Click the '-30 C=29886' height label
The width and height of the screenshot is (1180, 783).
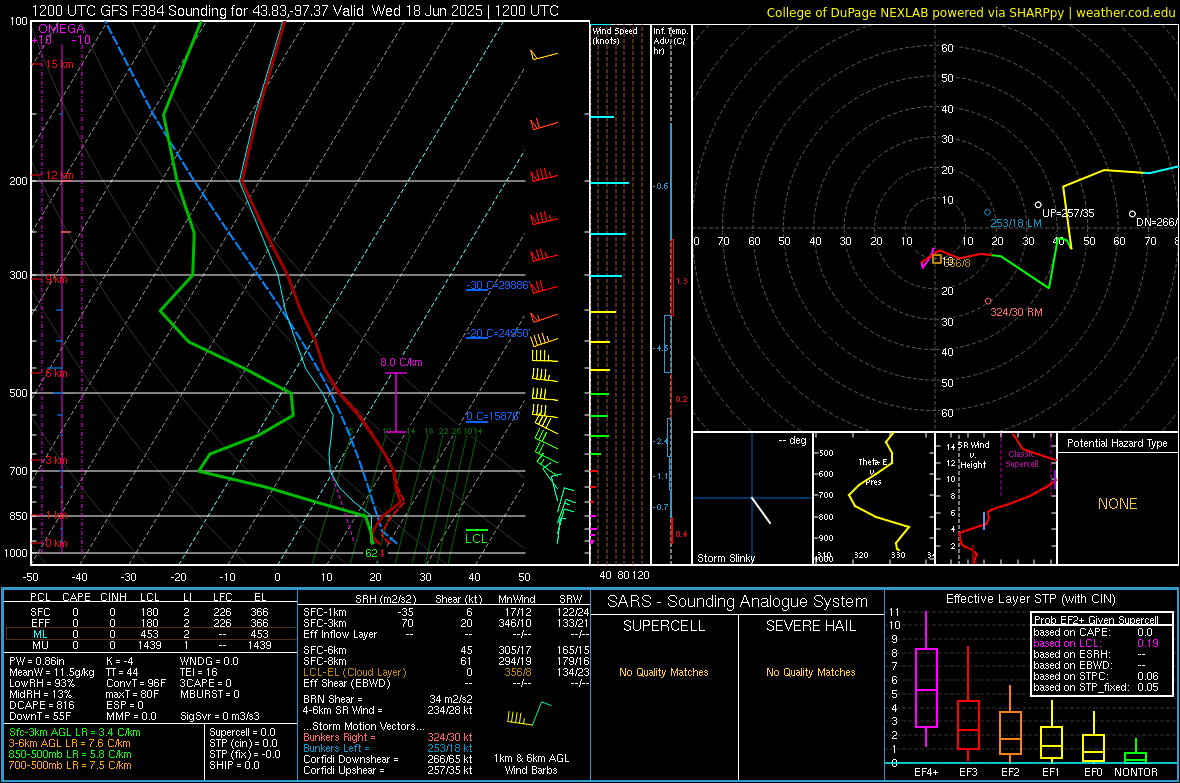(x=497, y=285)
